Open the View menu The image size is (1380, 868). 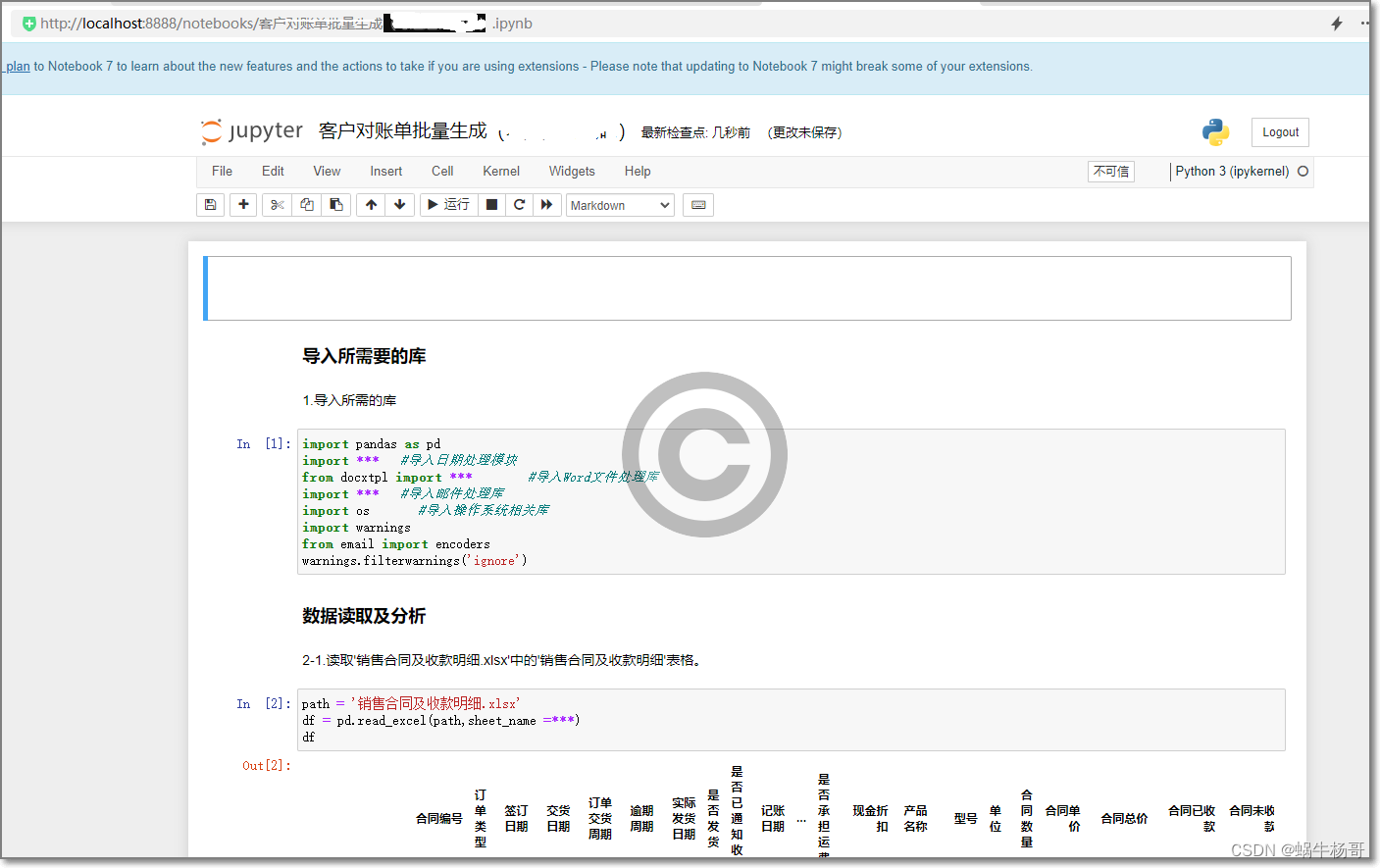(x=327, y=172)
